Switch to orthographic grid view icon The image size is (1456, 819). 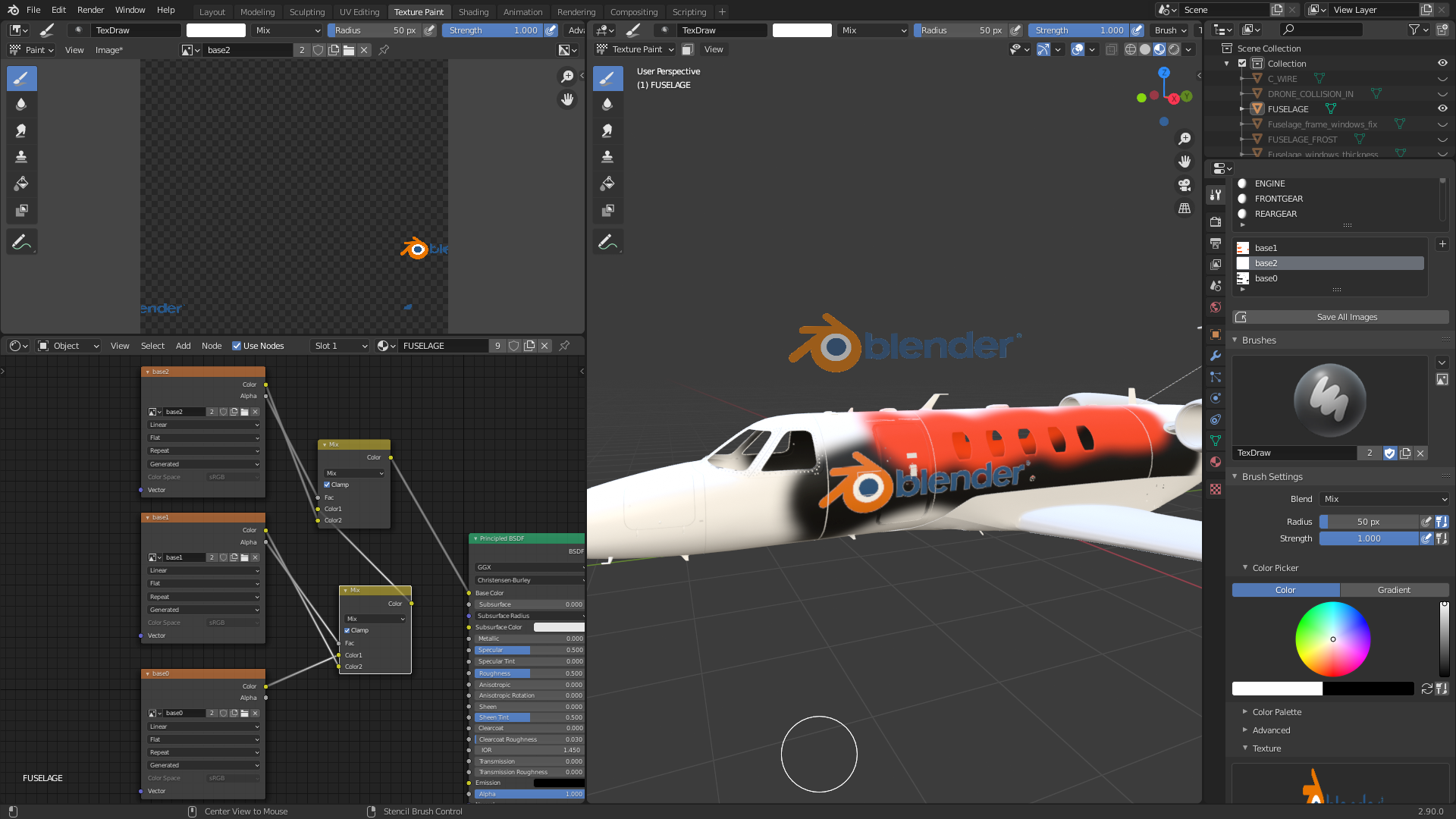point(1184,208)
